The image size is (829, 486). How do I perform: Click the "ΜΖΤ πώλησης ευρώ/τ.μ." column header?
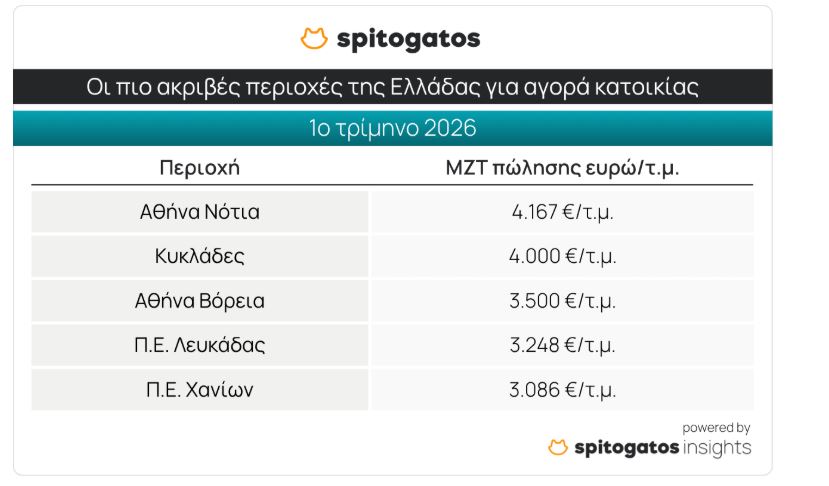click(x=562, y=167)
